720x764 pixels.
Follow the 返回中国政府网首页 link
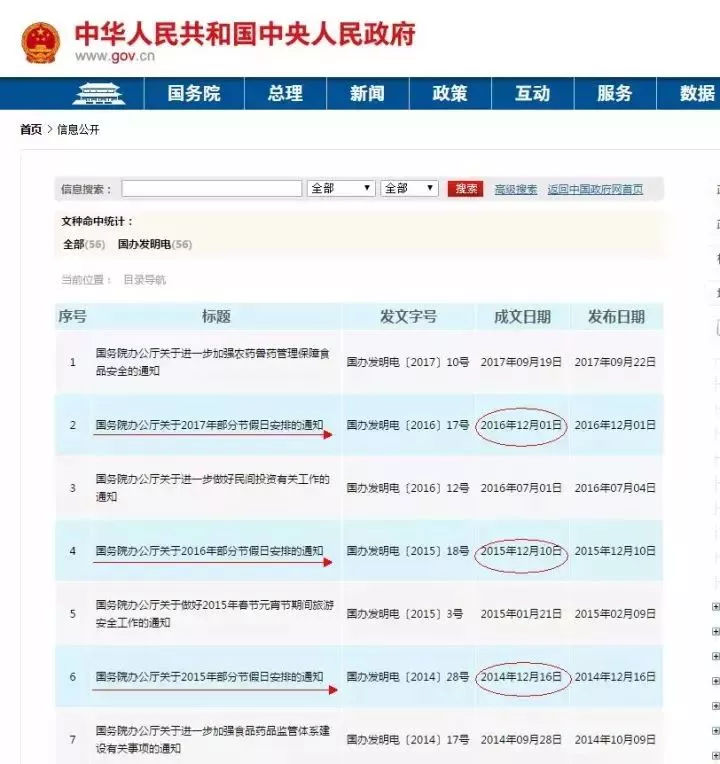[595, 189]
